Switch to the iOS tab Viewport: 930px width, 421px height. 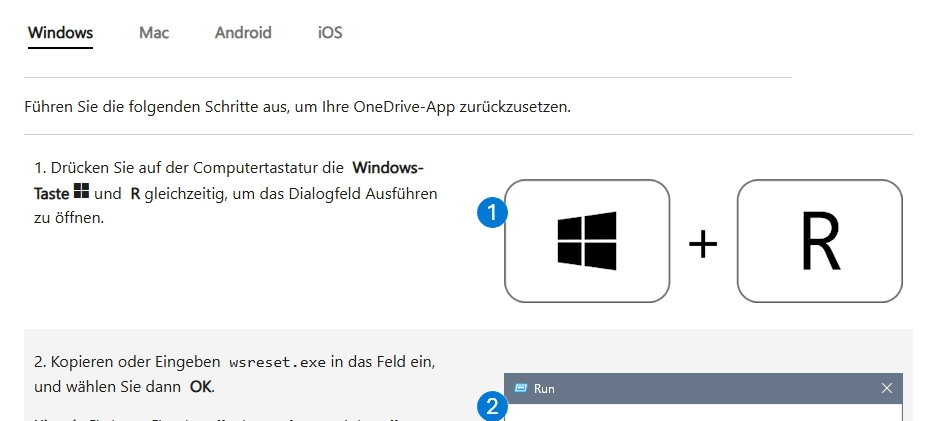pyautogui.click(x=330, y=32)
